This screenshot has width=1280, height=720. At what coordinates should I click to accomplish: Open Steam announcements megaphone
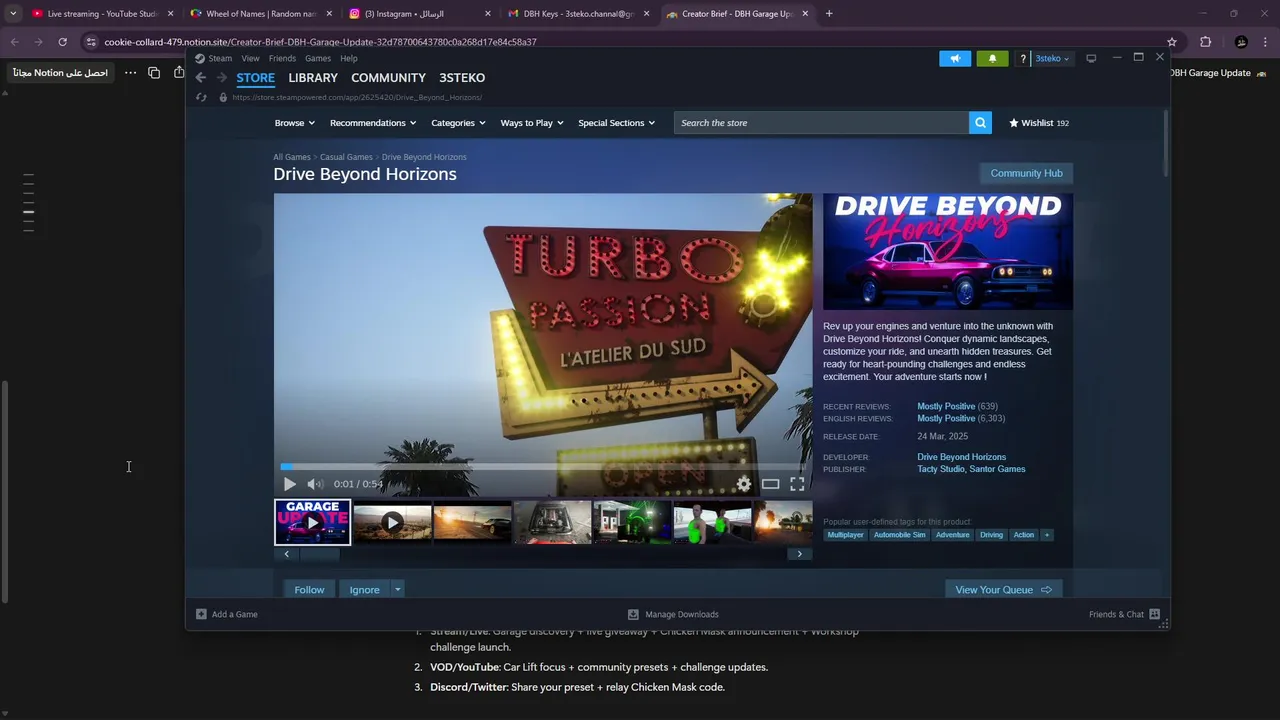point(955,58)
